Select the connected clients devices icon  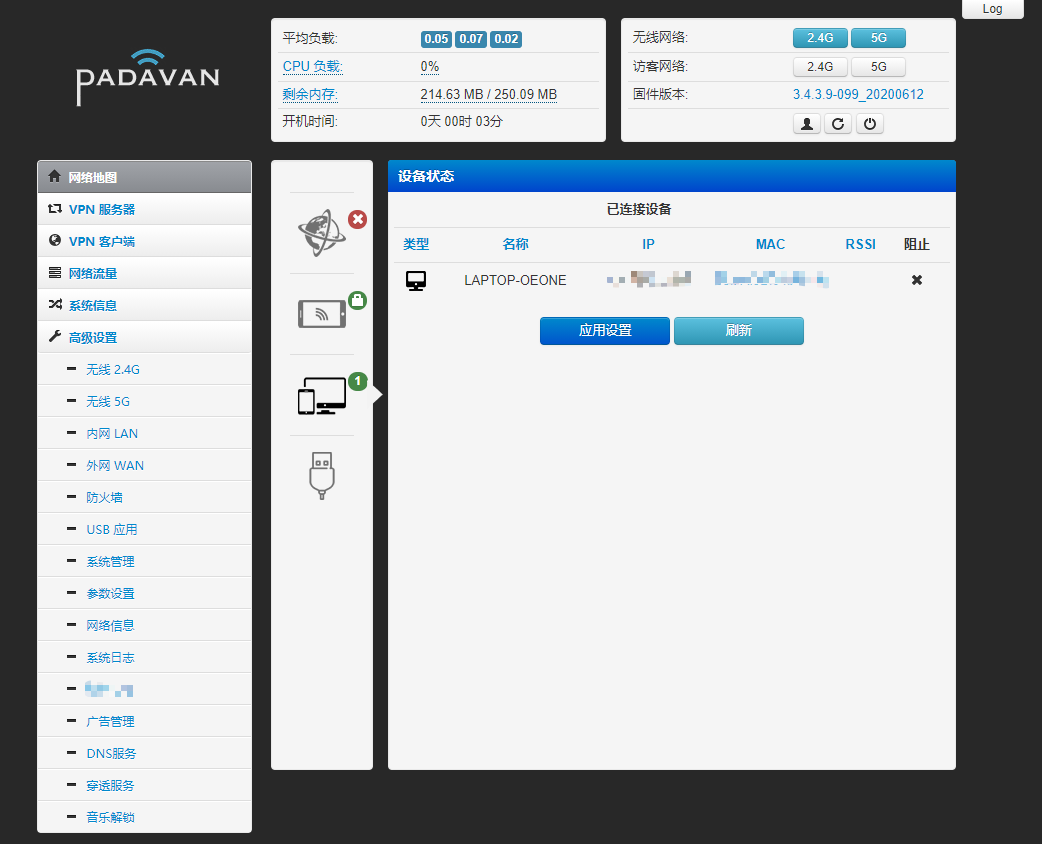click(x=322, y=395)
